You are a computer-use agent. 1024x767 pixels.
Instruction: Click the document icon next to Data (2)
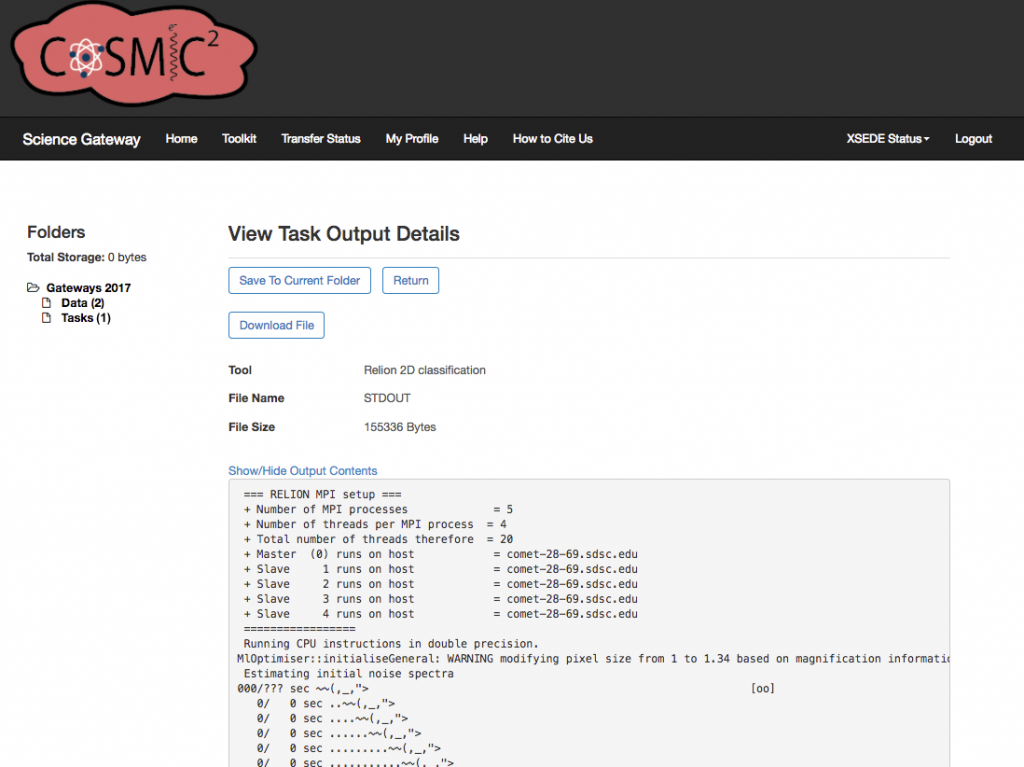pos(46,302)
